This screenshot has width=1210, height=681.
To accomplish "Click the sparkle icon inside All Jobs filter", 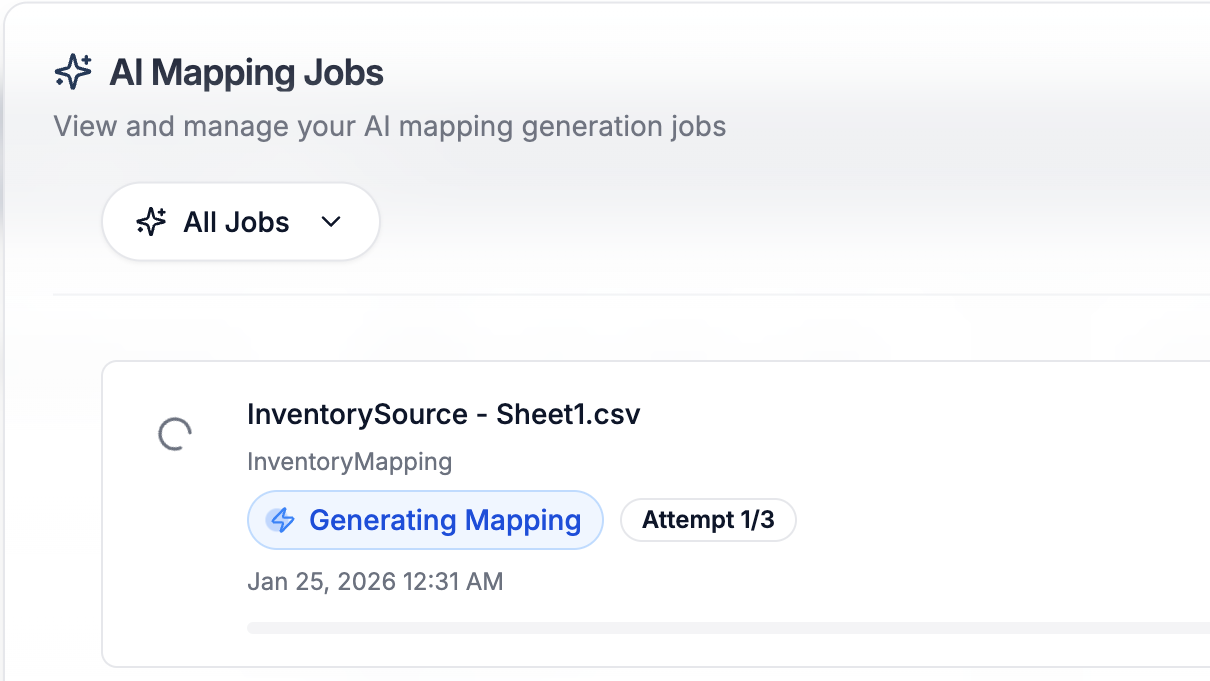I will (x=151, y=222).
